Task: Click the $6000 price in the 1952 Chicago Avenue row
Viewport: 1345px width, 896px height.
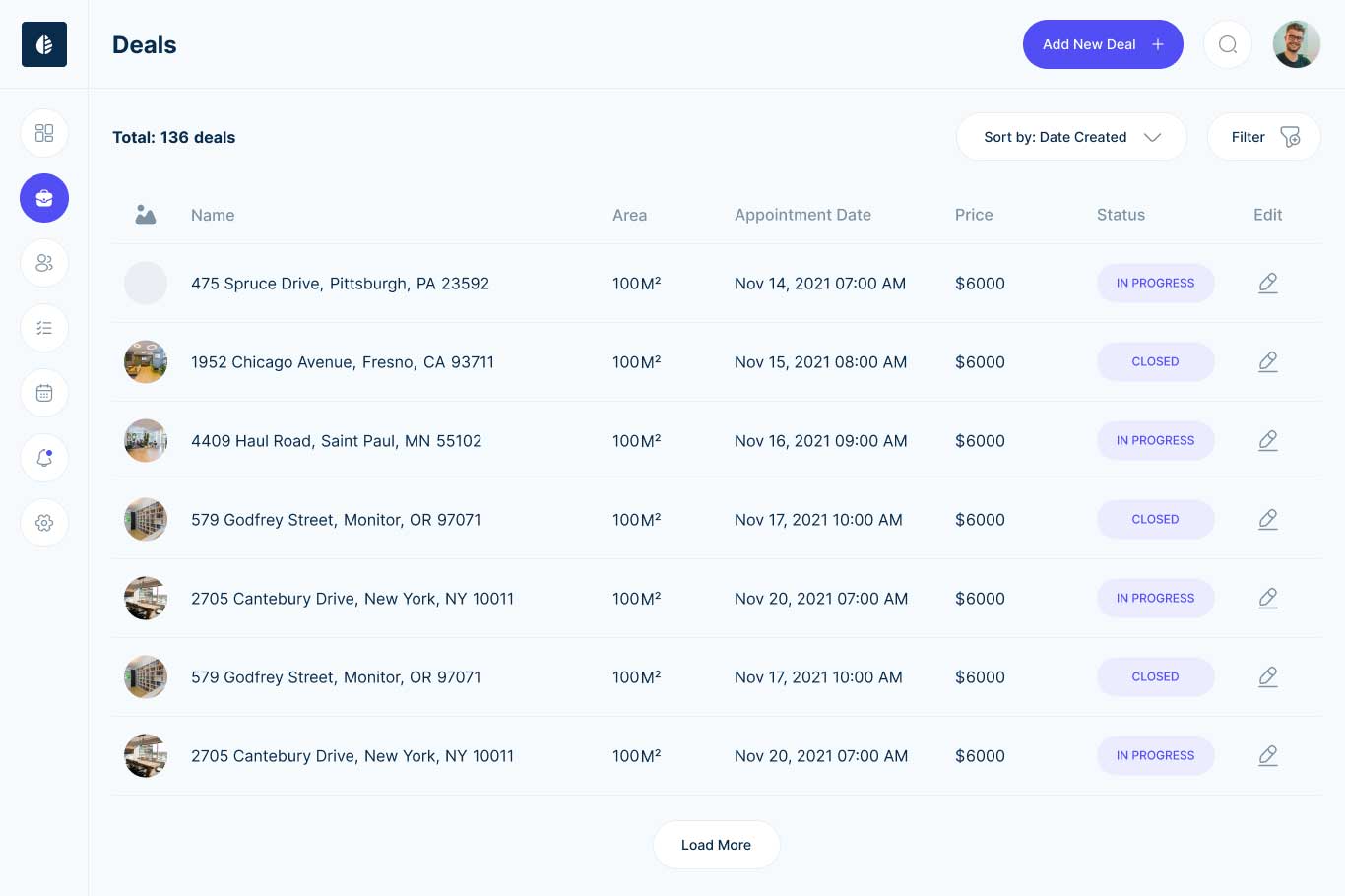Action: pos(980,362)
